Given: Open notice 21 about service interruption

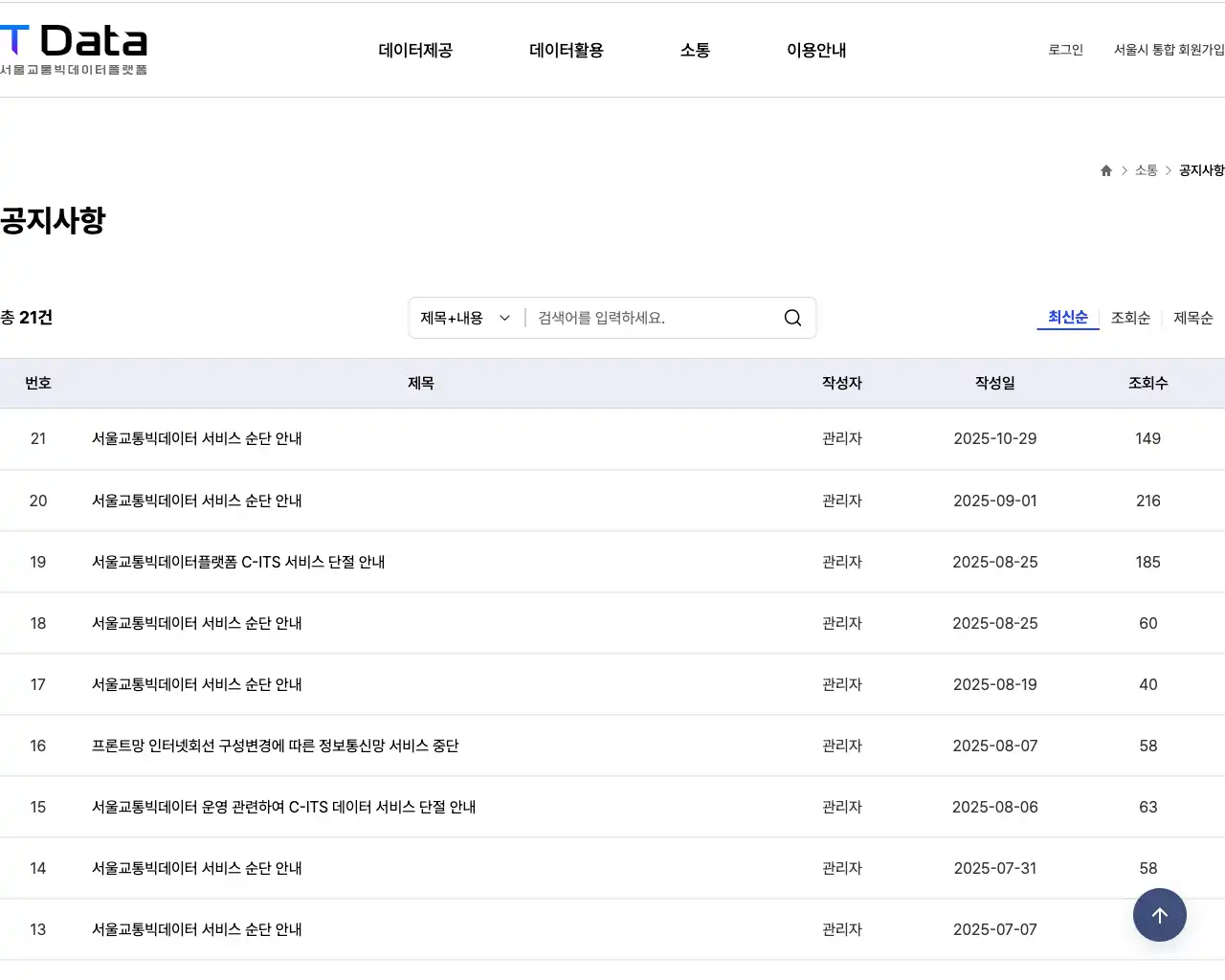Looking at the screenshot, I should click(195, 438).
